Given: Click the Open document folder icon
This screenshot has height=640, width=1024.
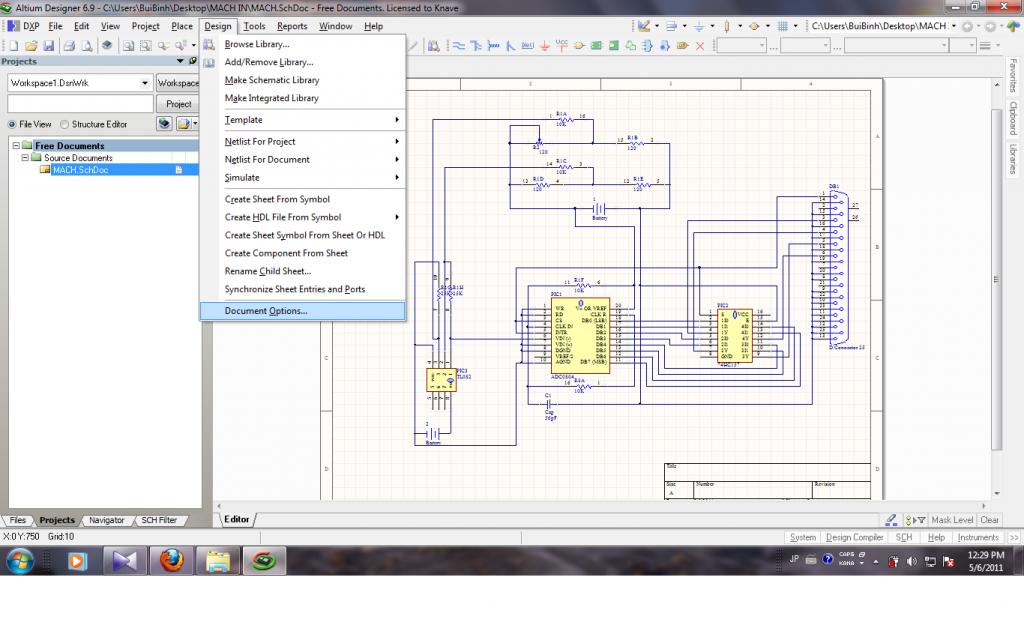Looking at the screenshot, I should [32, 45].
